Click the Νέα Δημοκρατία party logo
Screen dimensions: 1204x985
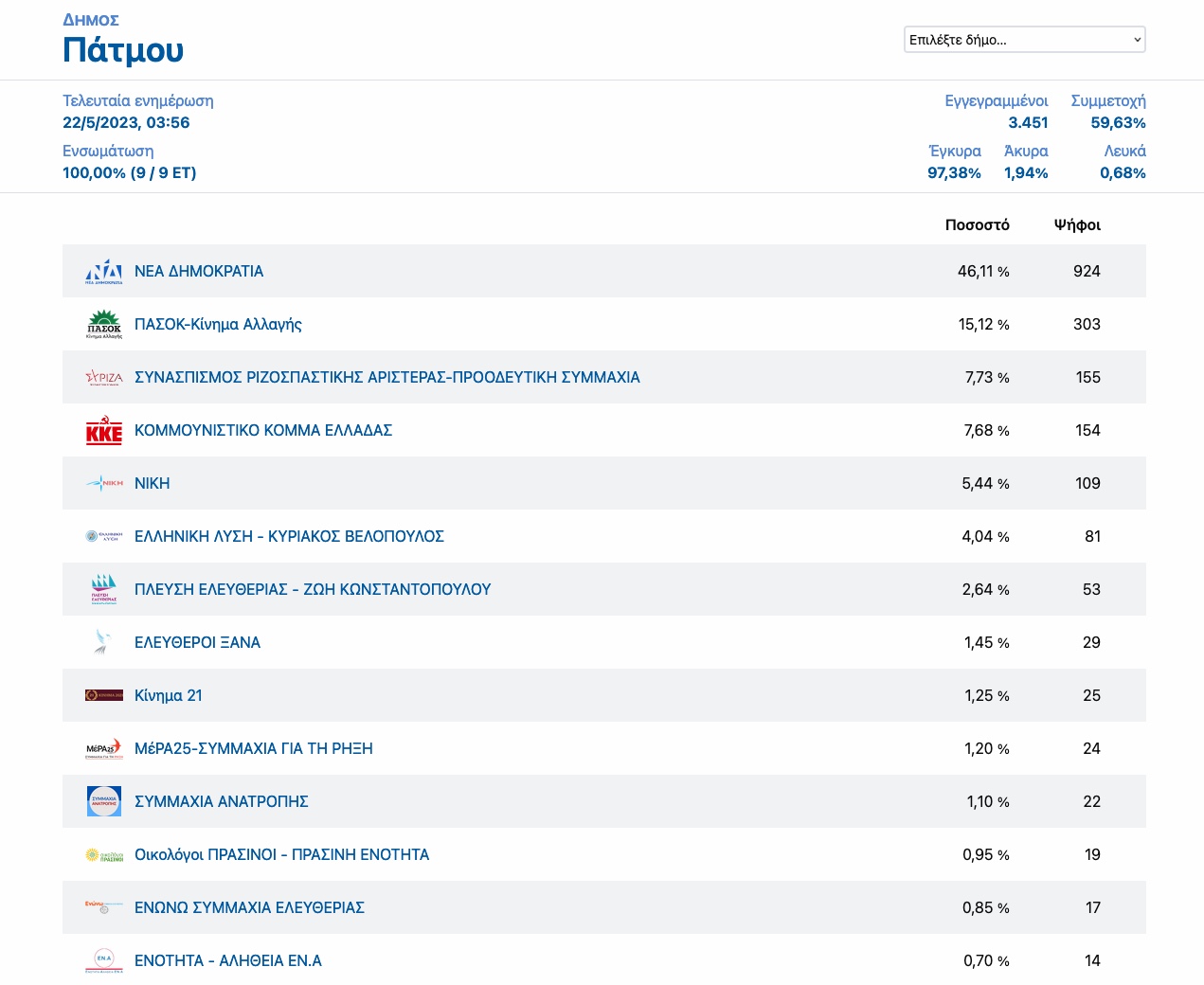point(104,271)
